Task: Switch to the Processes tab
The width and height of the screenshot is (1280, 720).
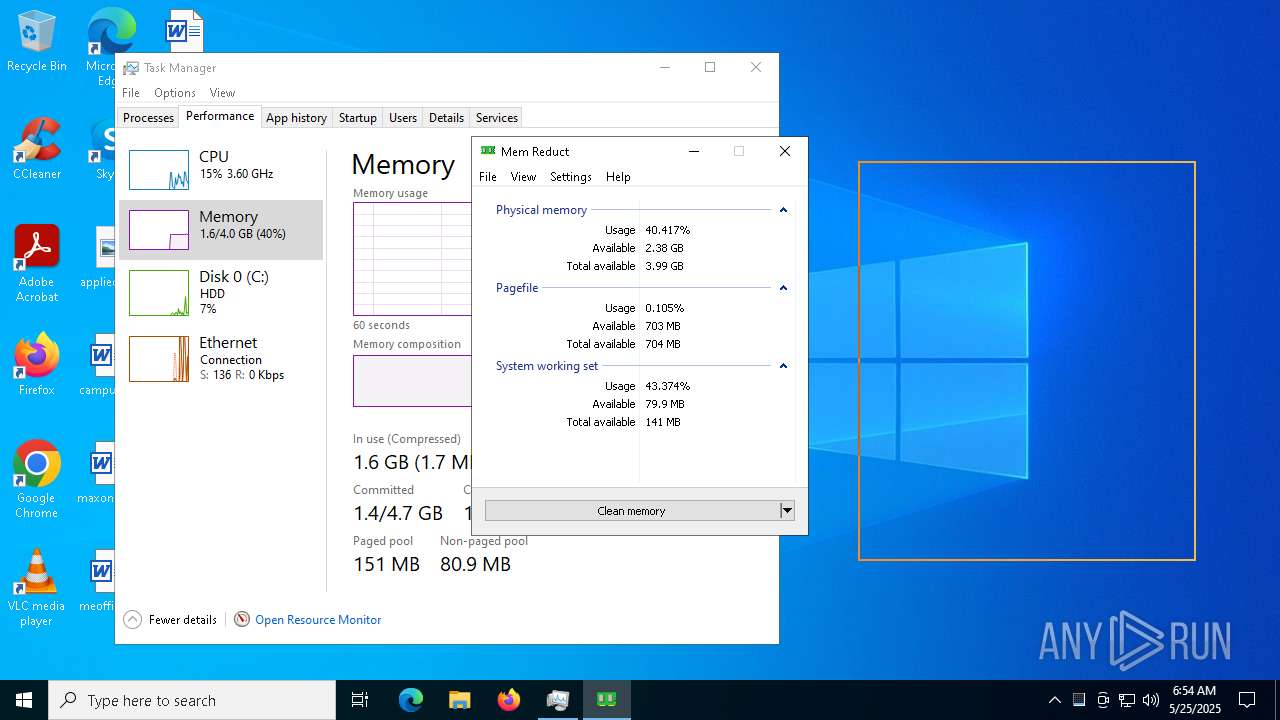Action: 148,118
